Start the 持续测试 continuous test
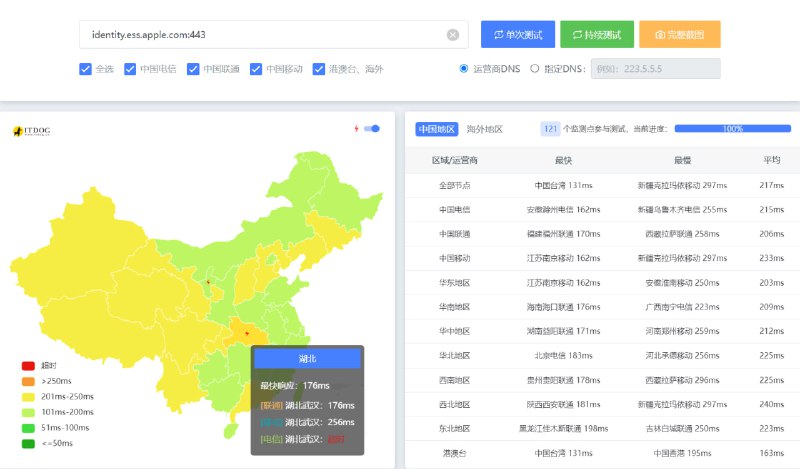 (x=597, y=34)
